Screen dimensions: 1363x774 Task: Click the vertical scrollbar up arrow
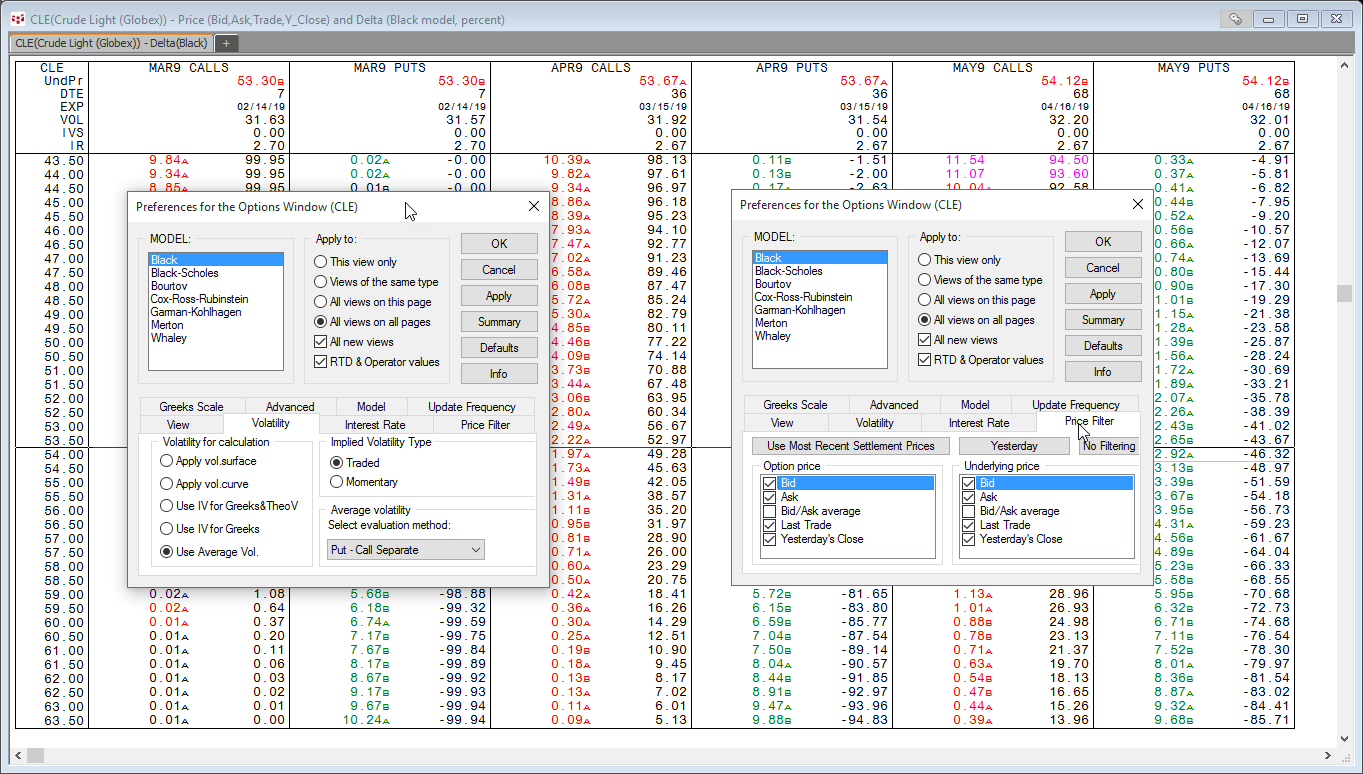[1345, 66]
